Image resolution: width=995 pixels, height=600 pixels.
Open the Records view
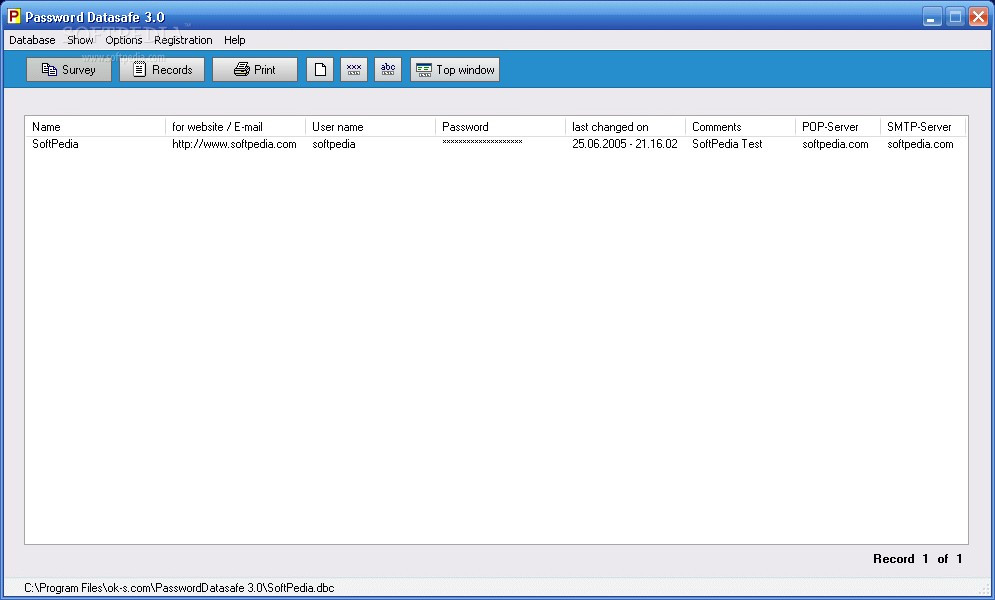[162, 70]
